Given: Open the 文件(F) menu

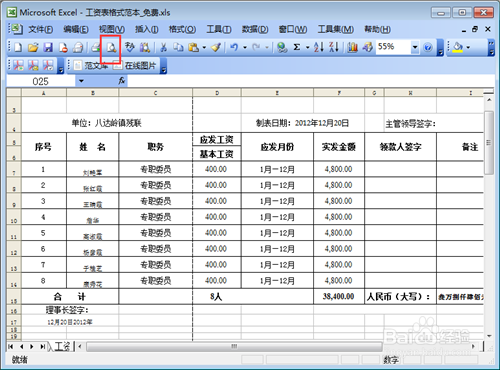Looking at the screenshot, I should coord(41,30).
